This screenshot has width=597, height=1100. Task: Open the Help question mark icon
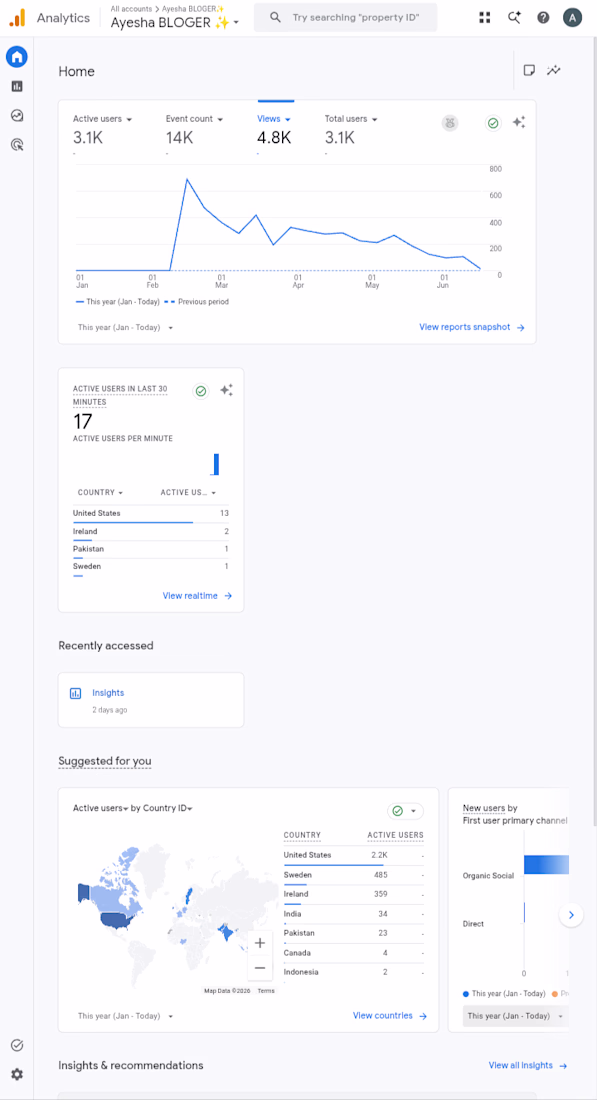[x=543, y=18]
